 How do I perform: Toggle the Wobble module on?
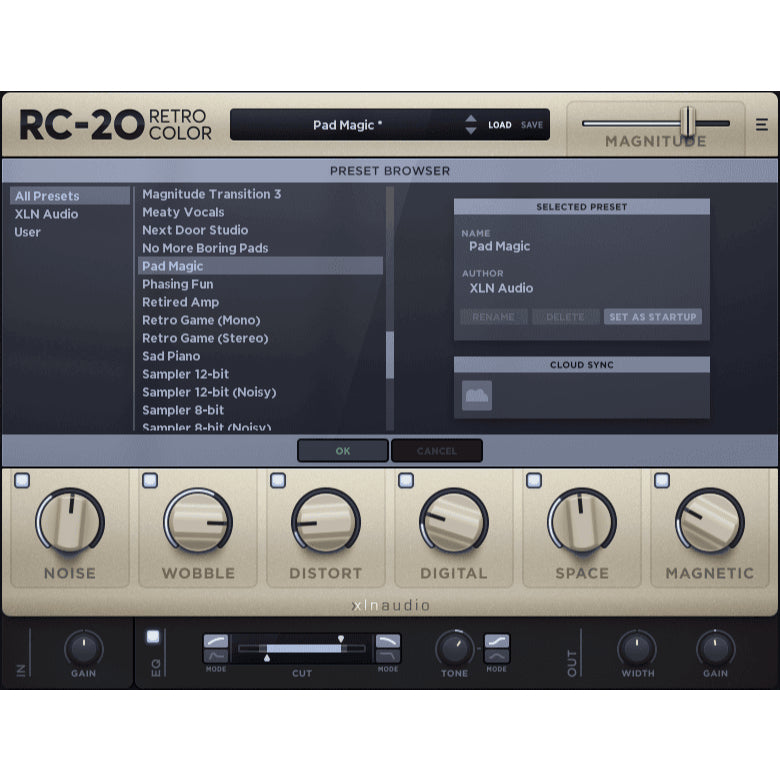pyautogui.click(x=150, y=481)
